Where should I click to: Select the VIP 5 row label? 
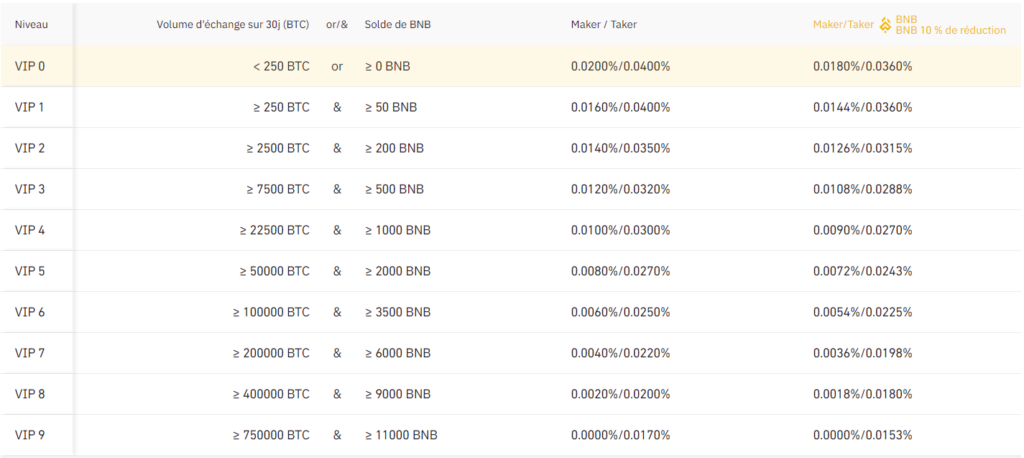pyautogui.click(x=30, y=271)
